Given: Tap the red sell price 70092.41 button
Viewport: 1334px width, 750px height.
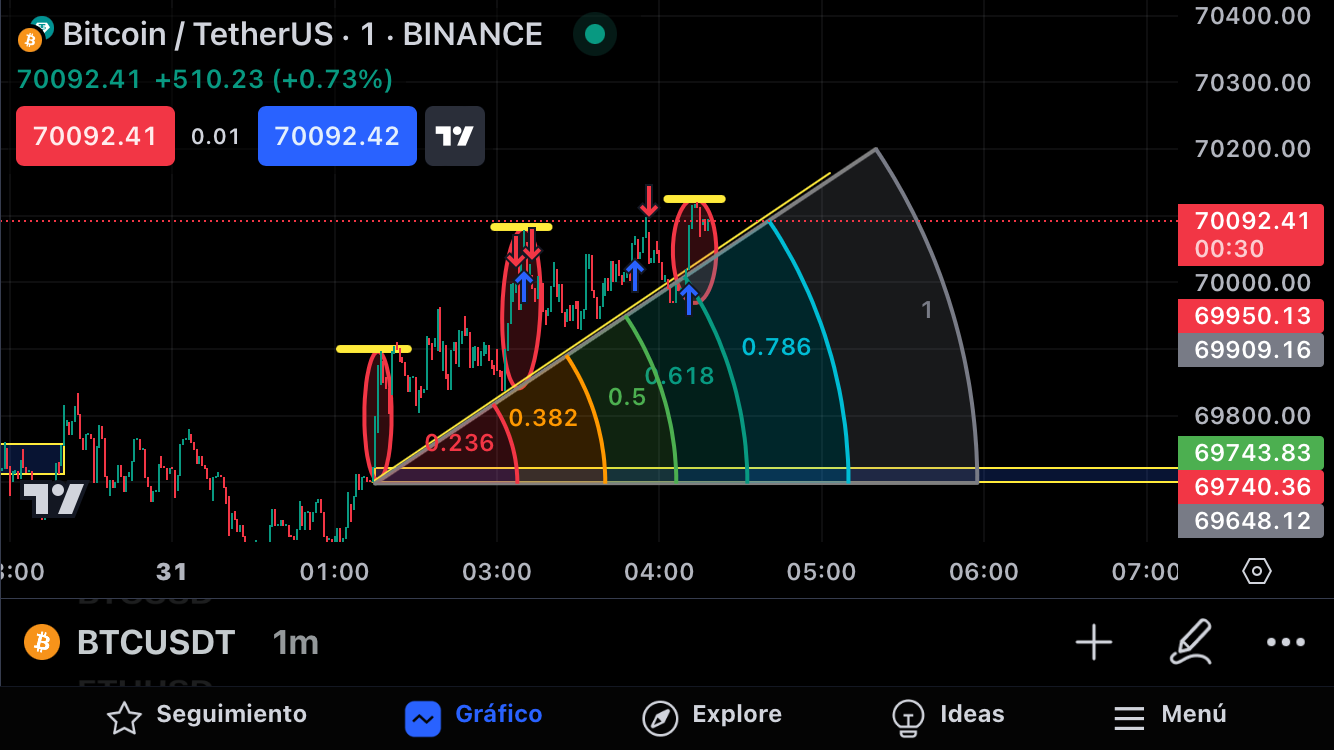Looking at the screenshot, I should pyautogui.click(x=95, y=136).
